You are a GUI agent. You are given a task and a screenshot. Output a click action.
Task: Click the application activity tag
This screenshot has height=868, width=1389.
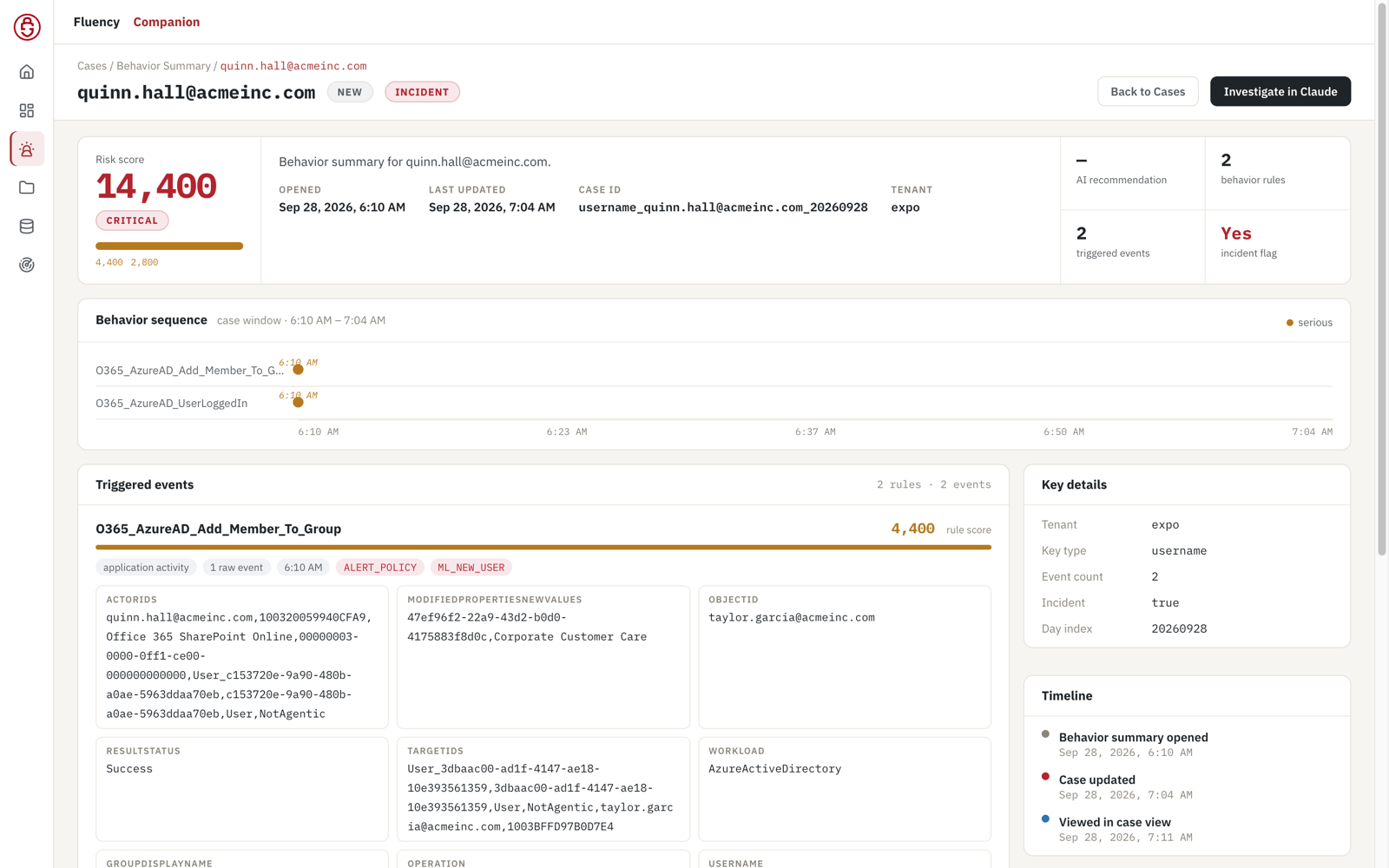(146, 568)
